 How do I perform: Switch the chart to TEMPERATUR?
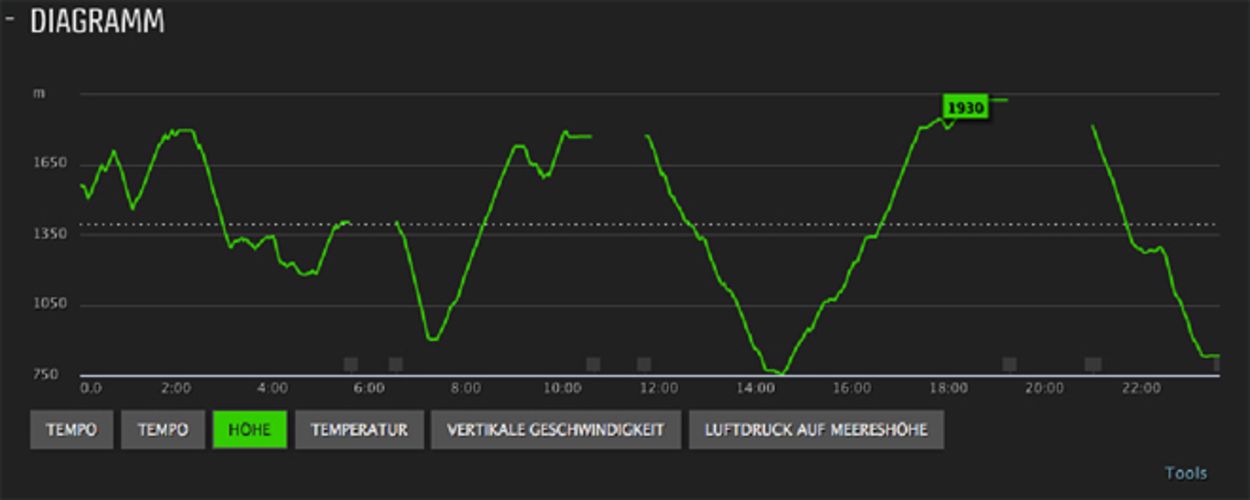(359, 430)
